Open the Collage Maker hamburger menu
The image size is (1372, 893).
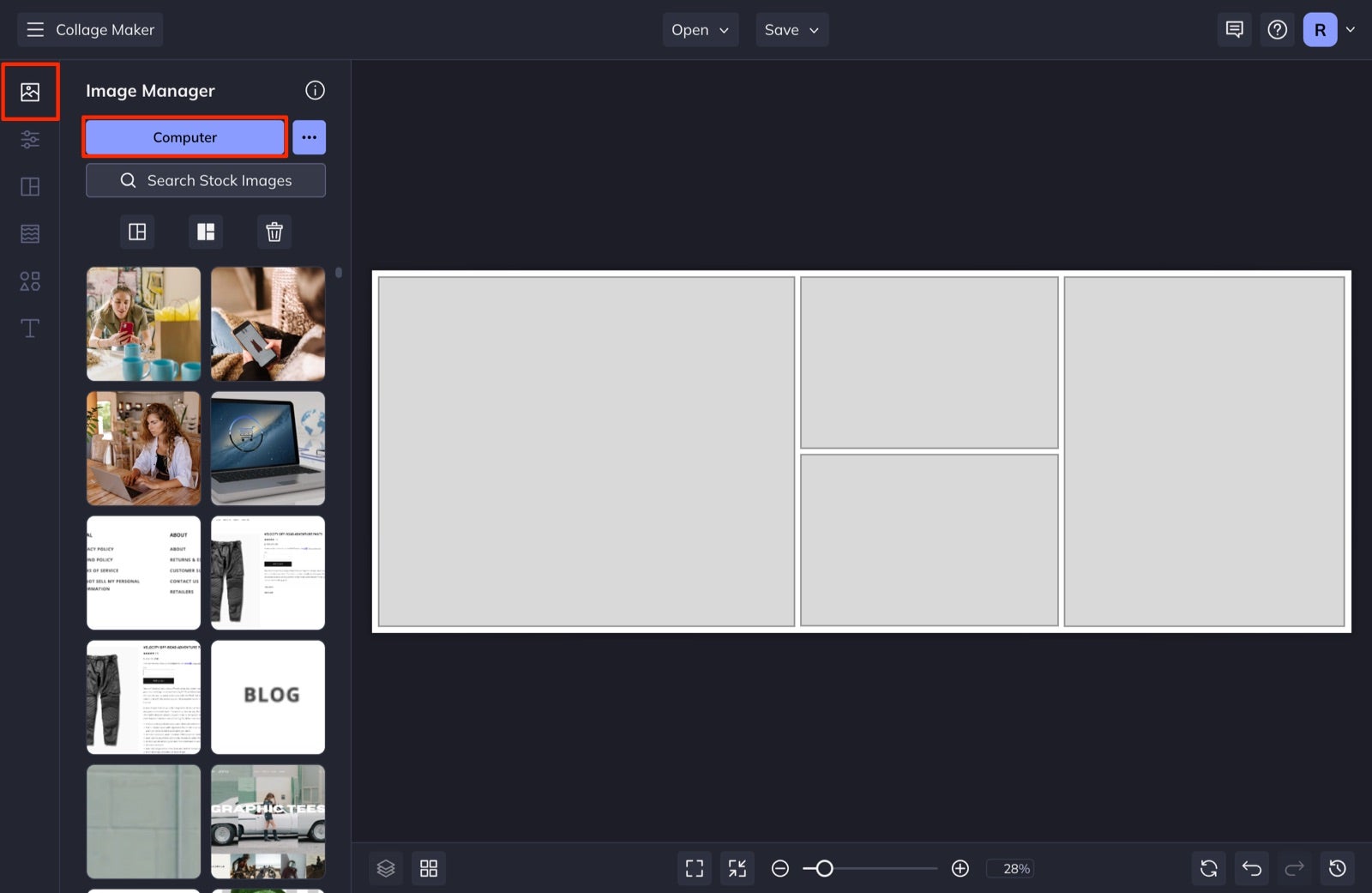coord(34,29)
